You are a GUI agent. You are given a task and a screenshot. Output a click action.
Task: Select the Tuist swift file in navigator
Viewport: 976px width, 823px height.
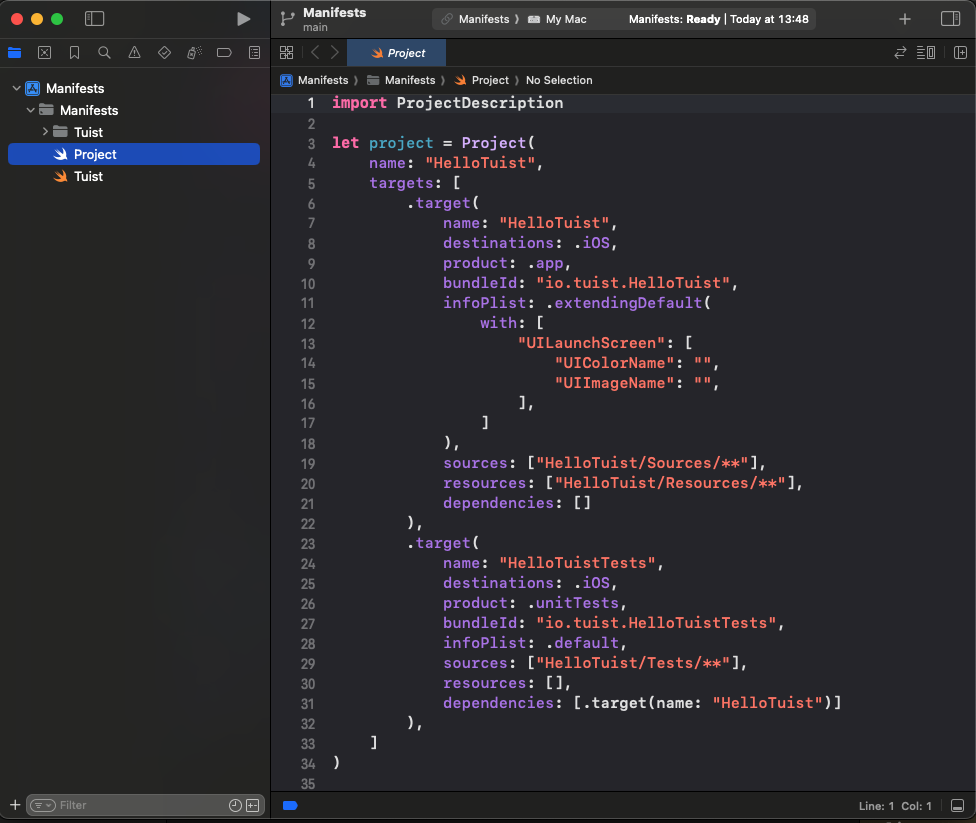click(x=88, y=176)
